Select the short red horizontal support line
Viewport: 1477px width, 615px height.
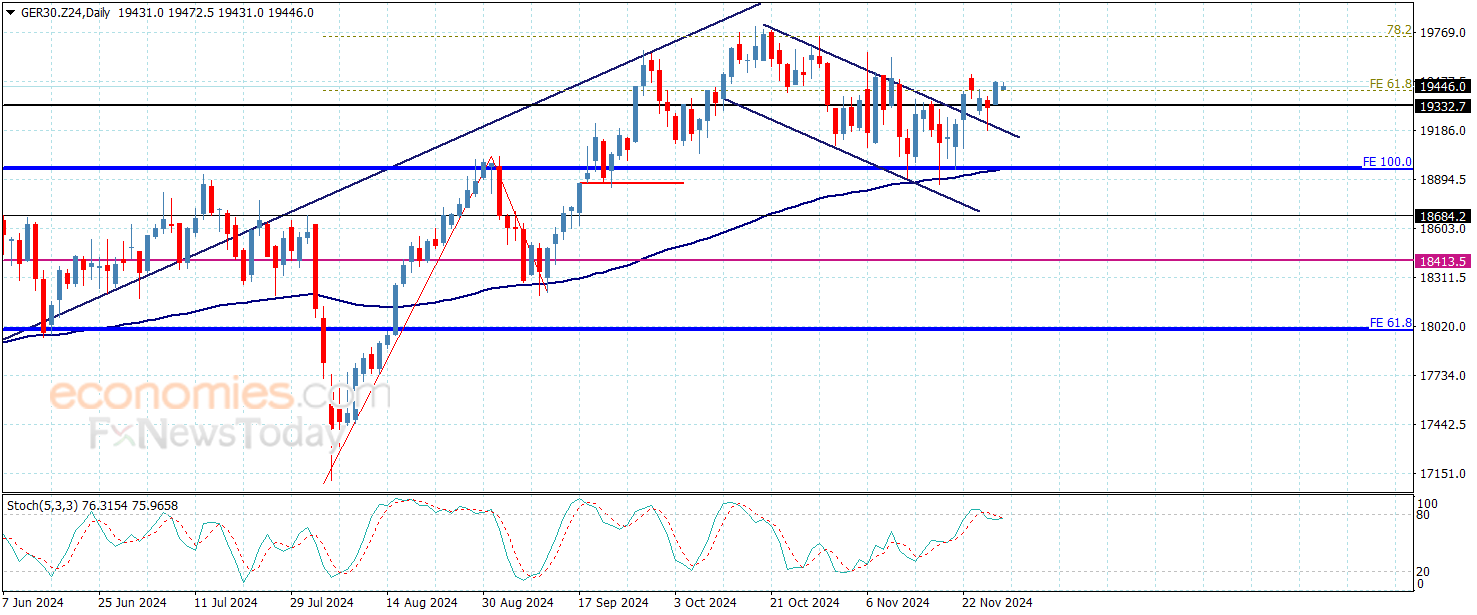click(x=632, y=182)
